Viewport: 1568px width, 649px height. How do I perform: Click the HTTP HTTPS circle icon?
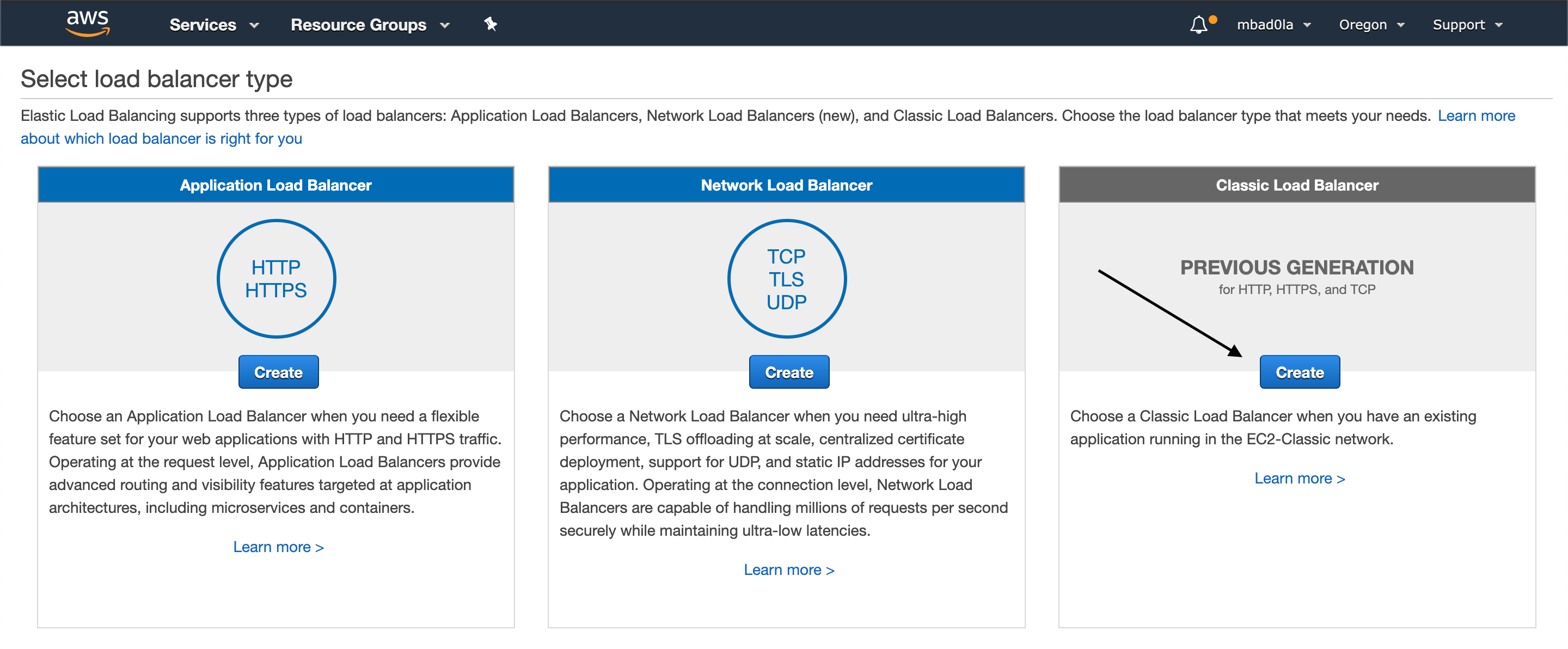[x=277, y=279]
